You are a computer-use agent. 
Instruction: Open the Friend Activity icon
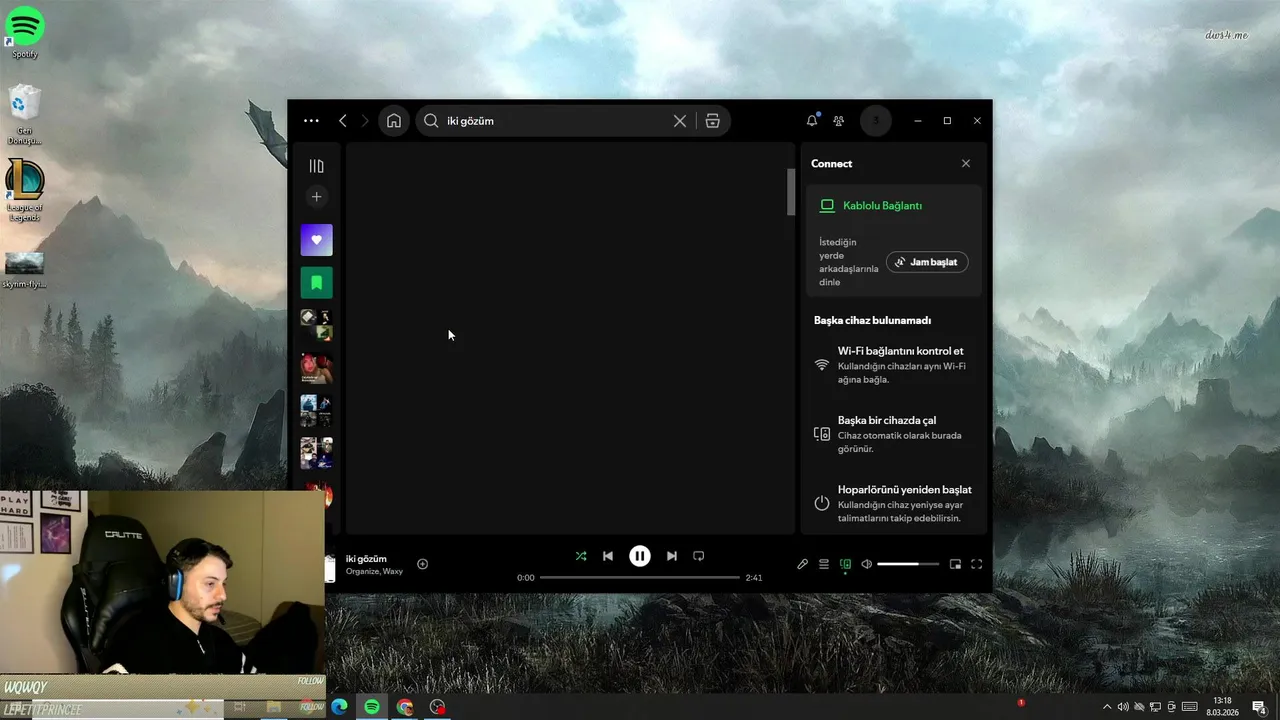tap(839, 121)
